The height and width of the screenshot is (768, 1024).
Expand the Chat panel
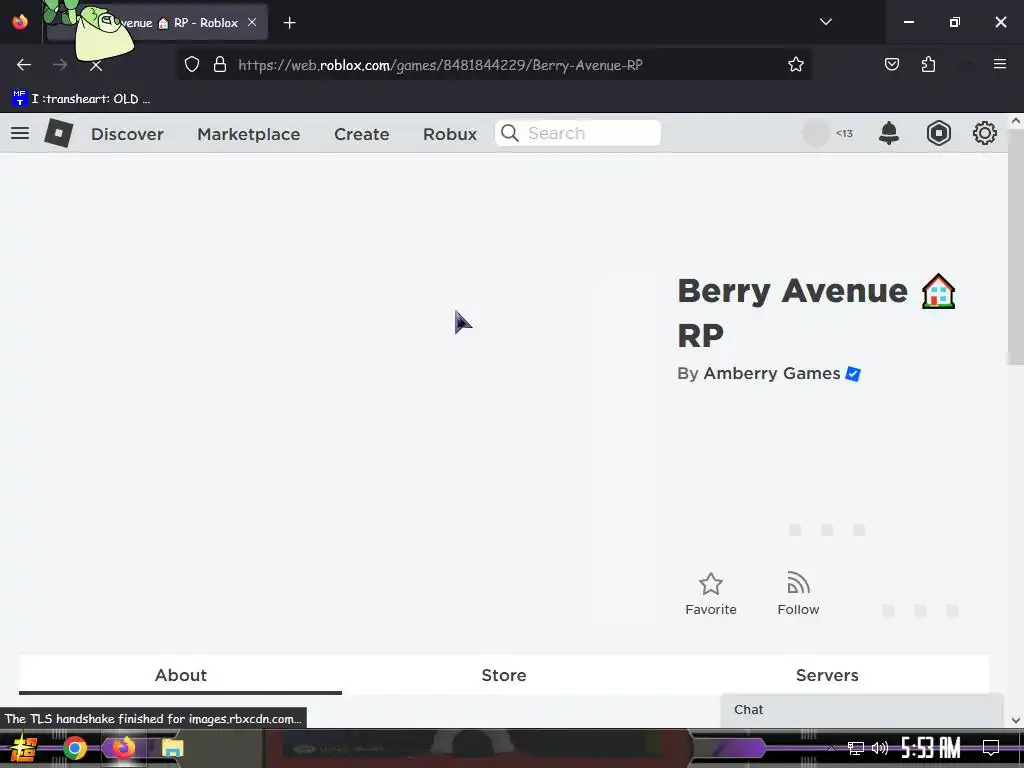tap(861, 710)
